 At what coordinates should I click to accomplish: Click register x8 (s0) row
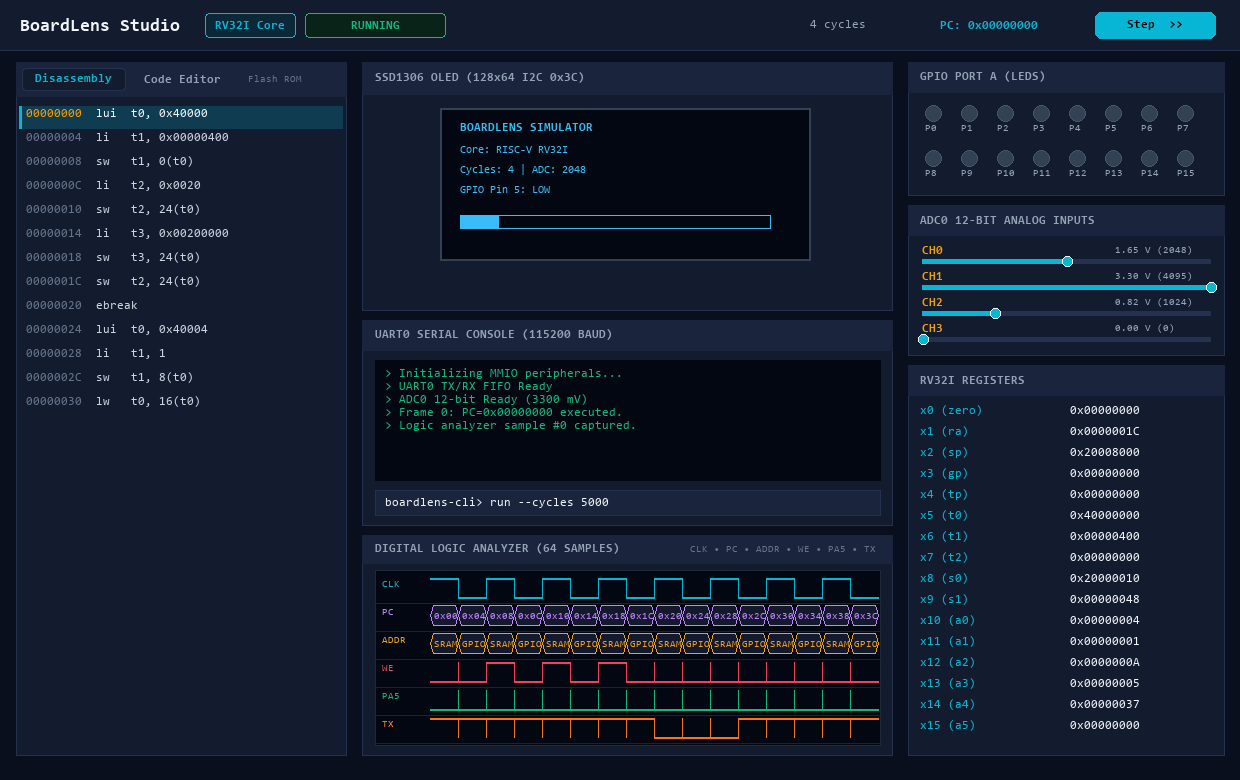coord(1066,578)
